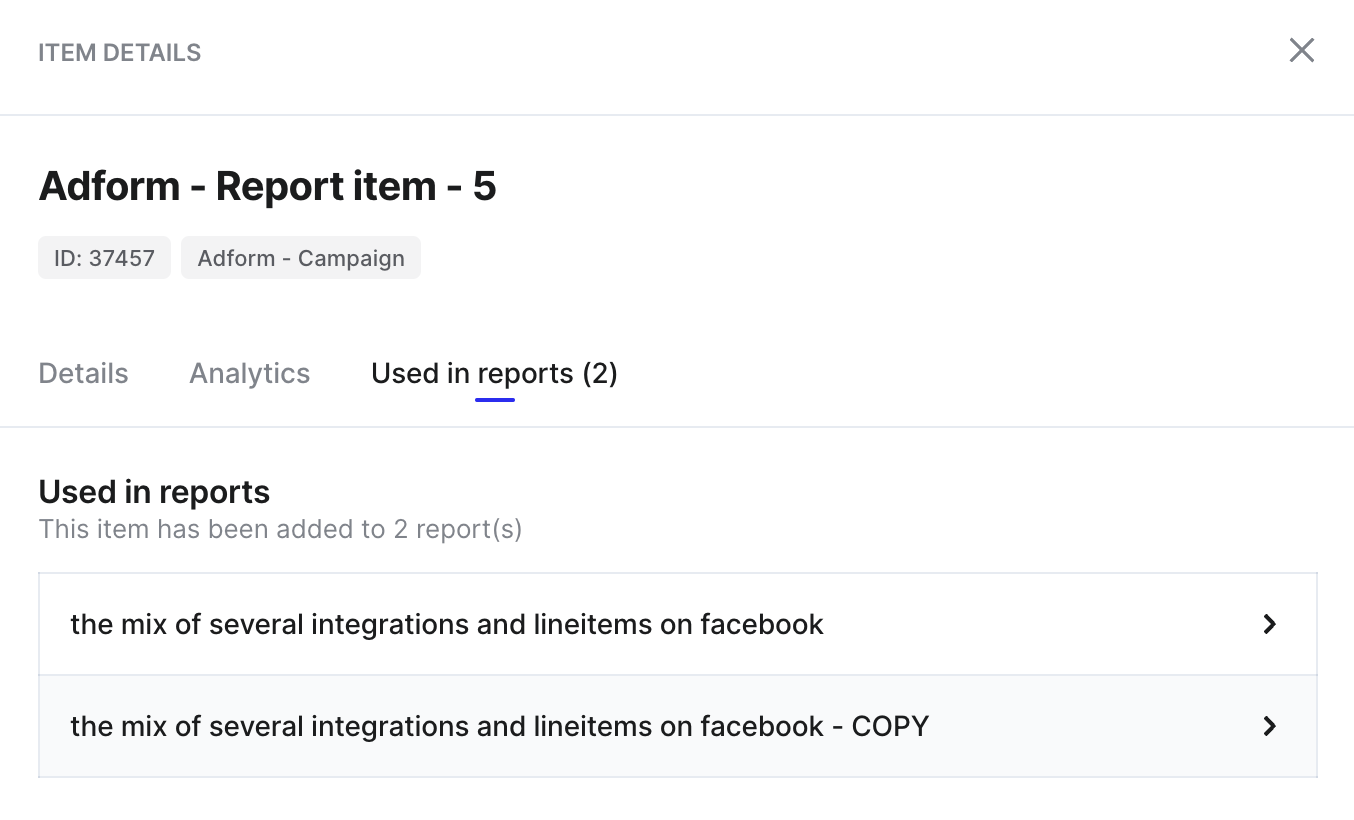This screenshot has width=1354, height=820.
Task: Click the Adform - Campaign tag
Action: [x=301, y=258]
